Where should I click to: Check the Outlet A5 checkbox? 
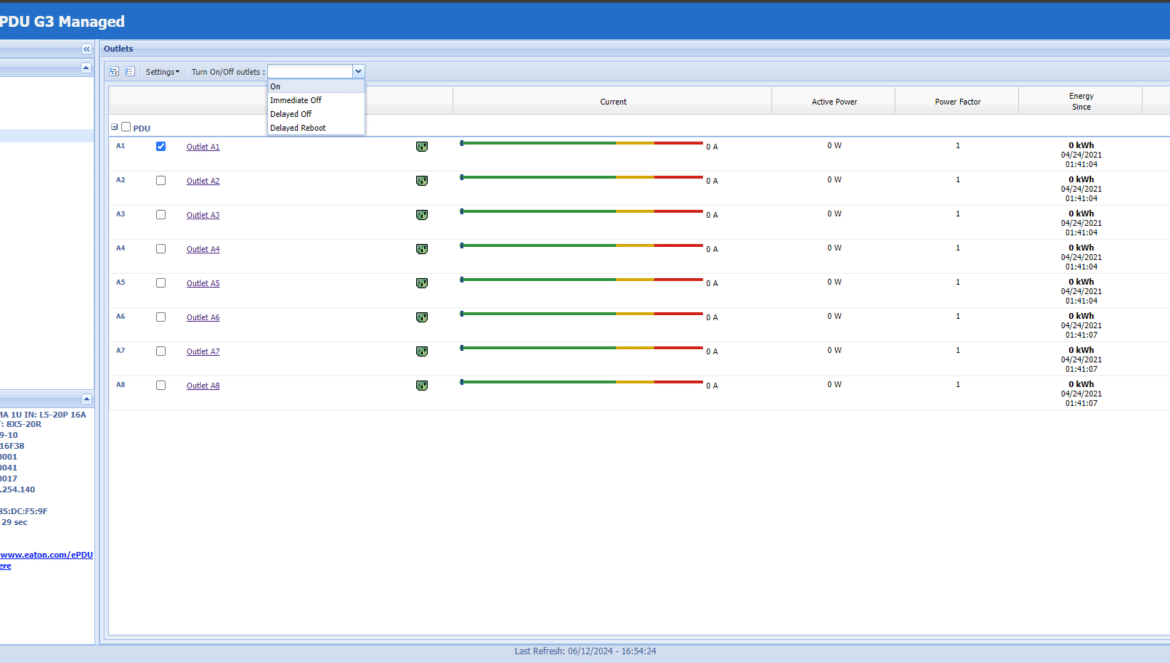coord(160,283)
